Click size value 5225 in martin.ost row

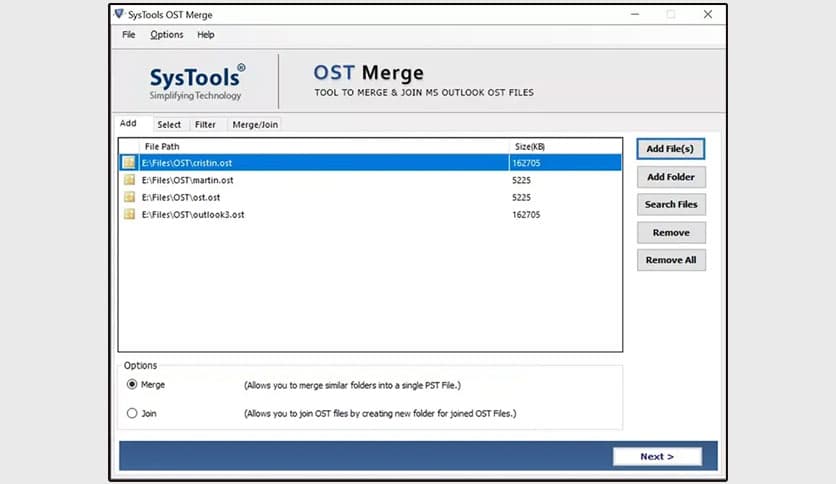[521, 180]
